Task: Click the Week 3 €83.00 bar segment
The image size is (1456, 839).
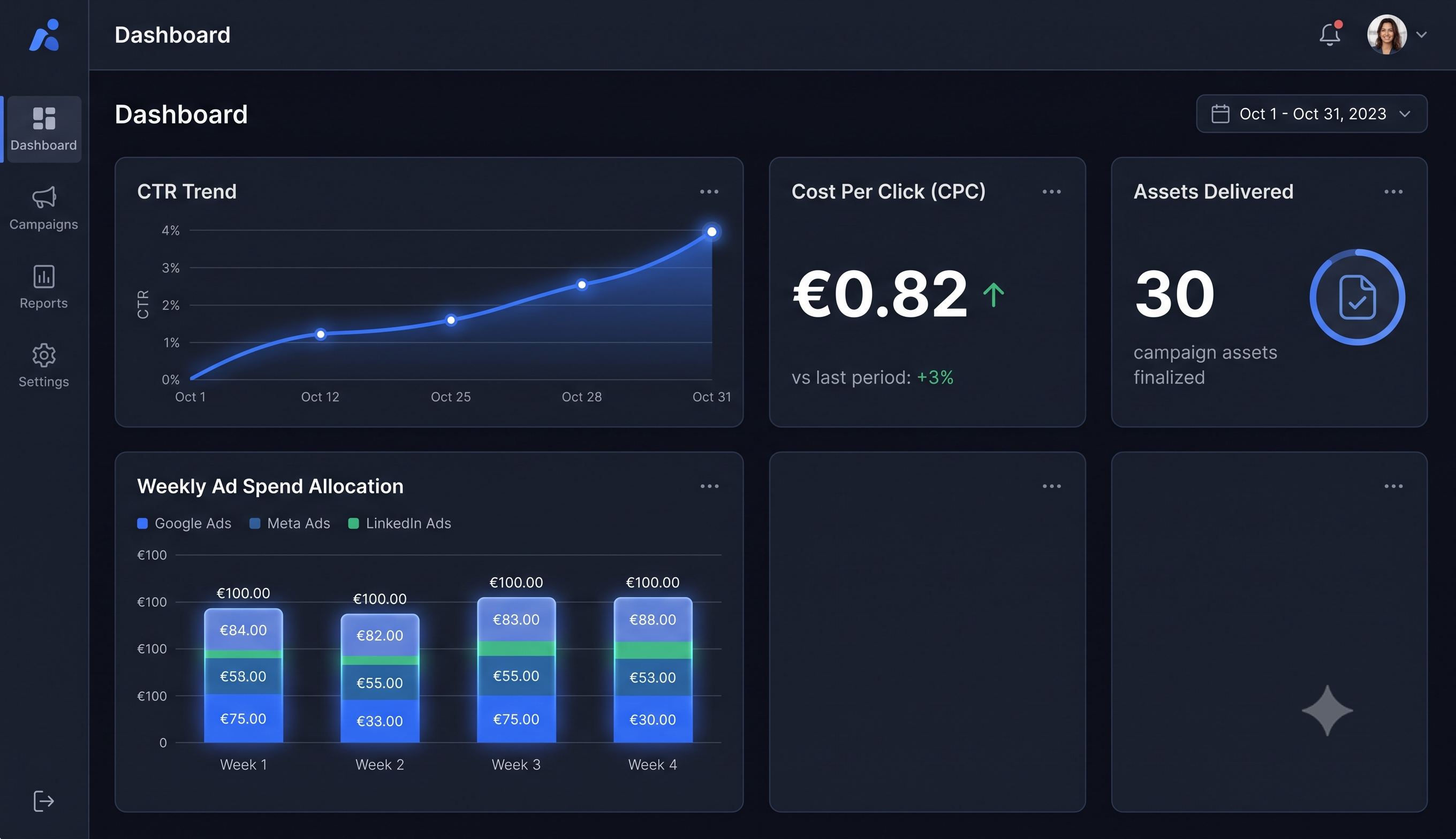Action: (516, 620)
